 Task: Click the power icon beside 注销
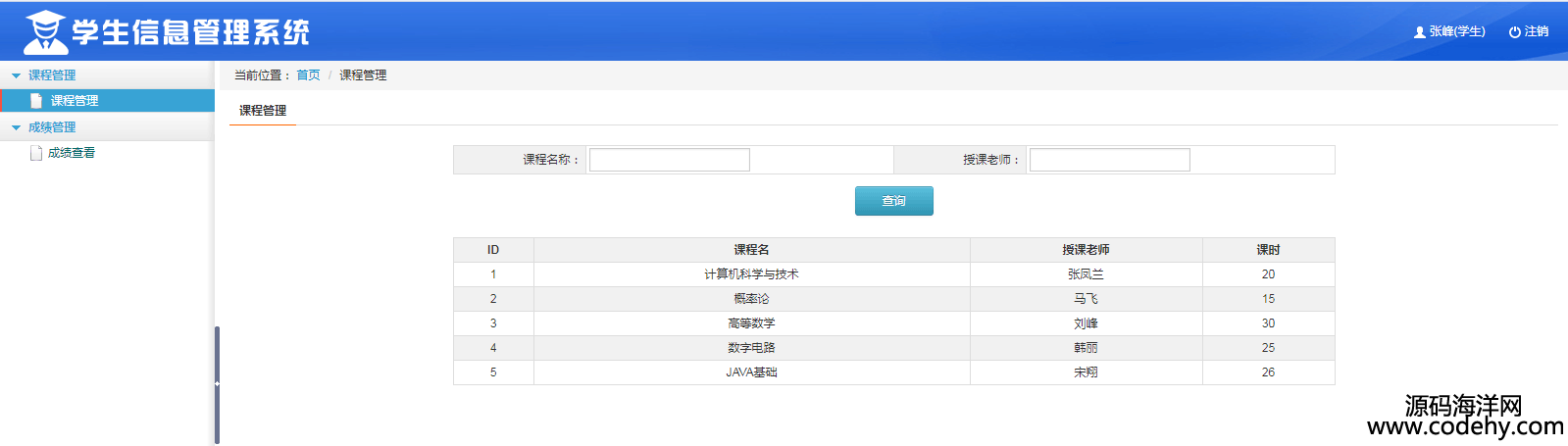[1514, 32]
